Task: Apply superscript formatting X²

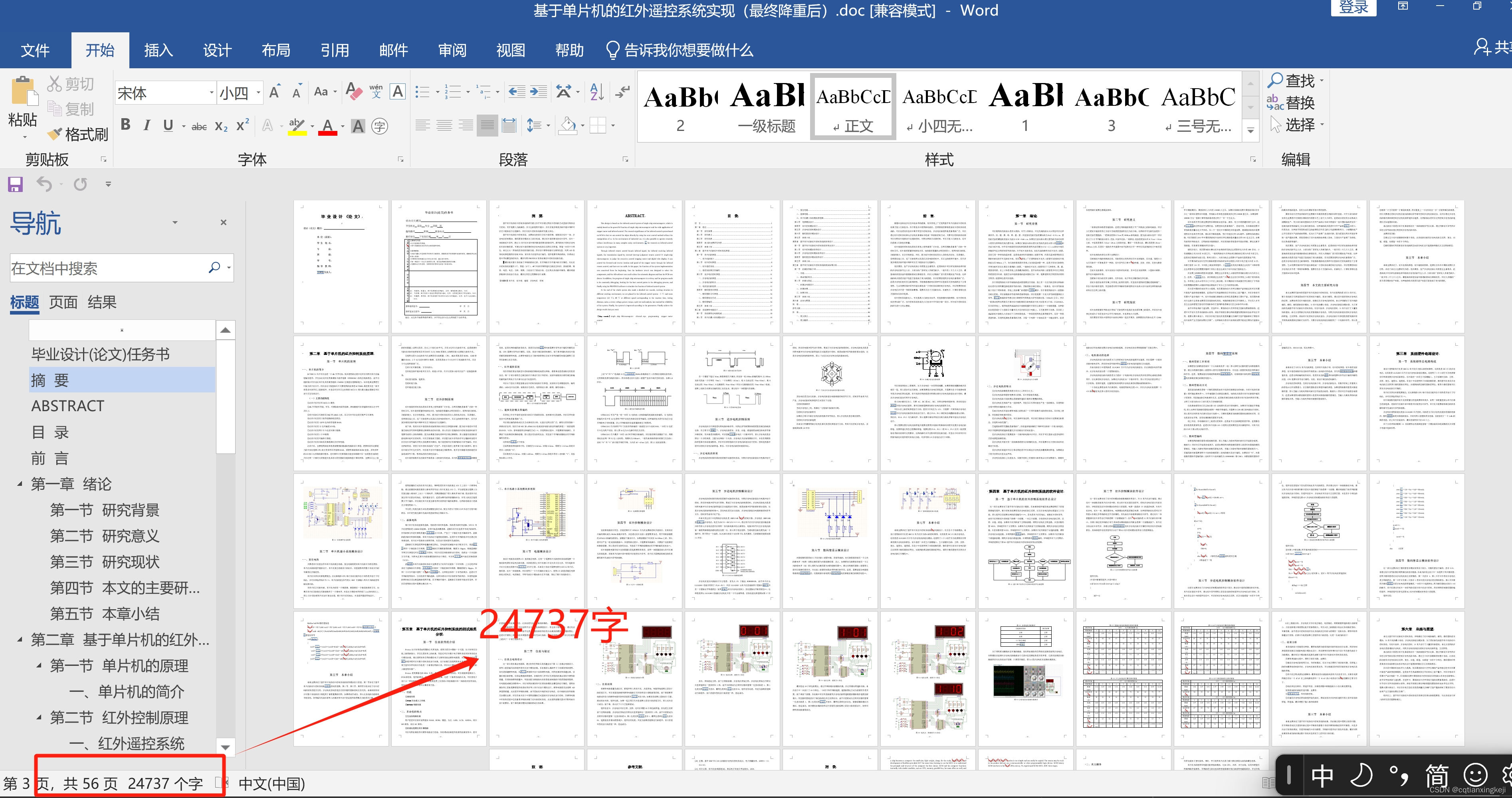Action: pyautogui.click(x=242, y=126)
